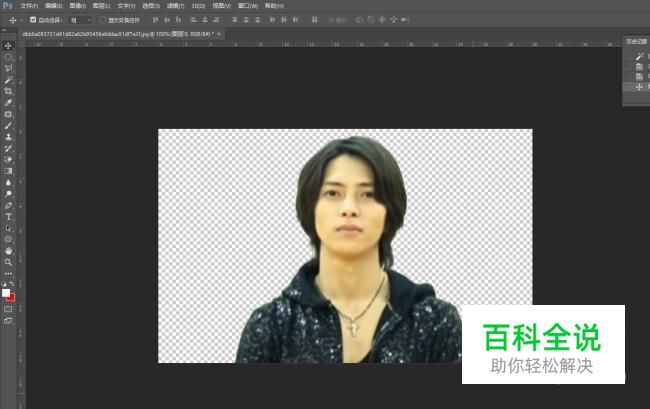Select the Pen tool
Image resolution: width=650 pixels, height=409 pixels.
coord(8,205)
